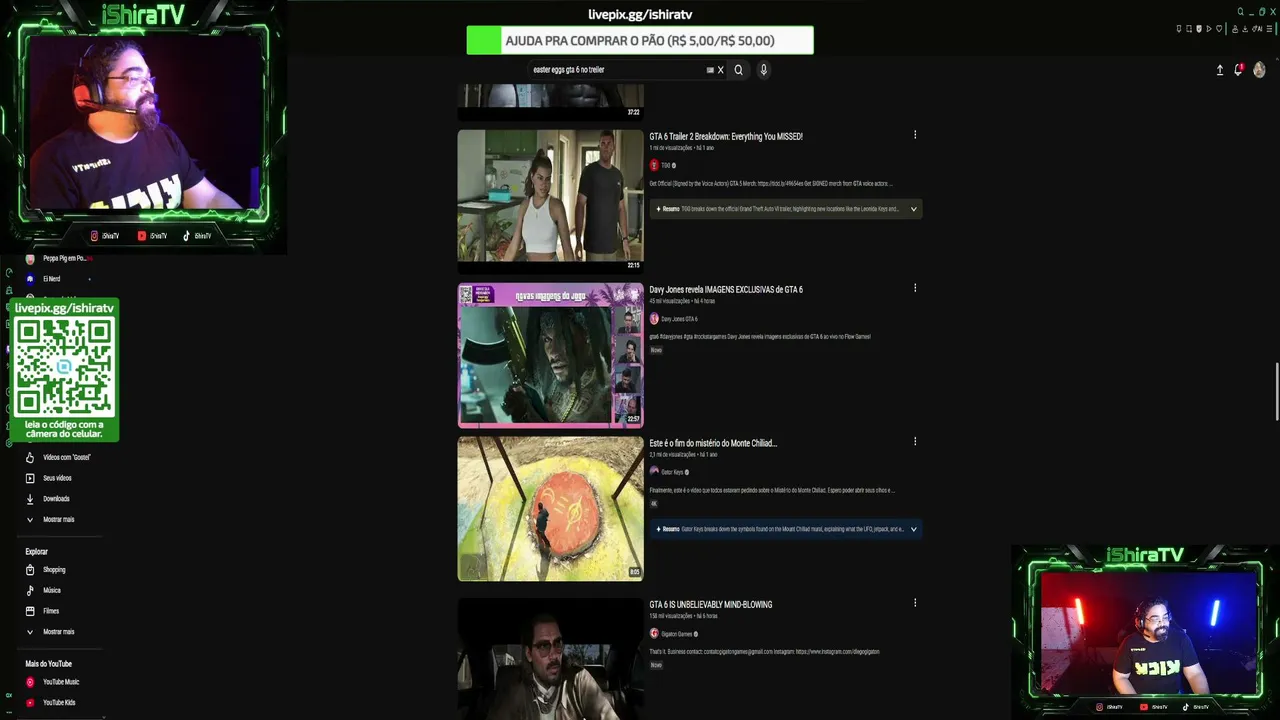The width and height of the screenshot is (1280, 720).
Task: Open Ei Nerd channel in sidebar
Action: [x=51, y=279]
